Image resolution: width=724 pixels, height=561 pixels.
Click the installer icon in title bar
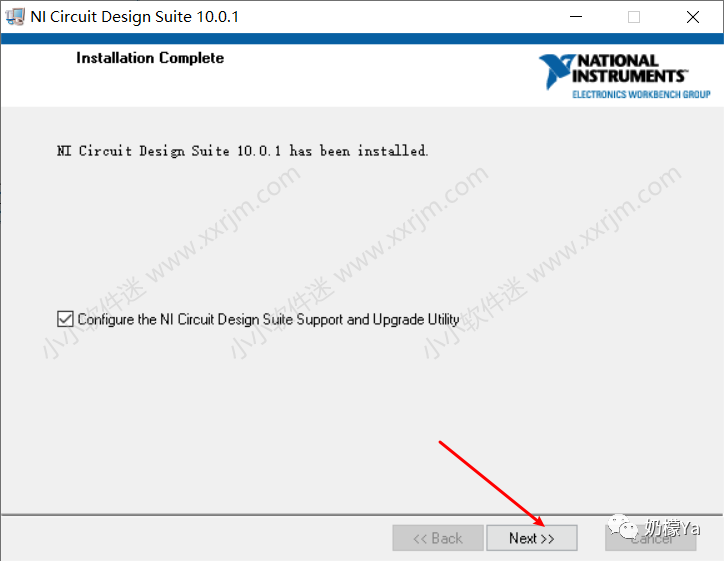click(15, 17)
